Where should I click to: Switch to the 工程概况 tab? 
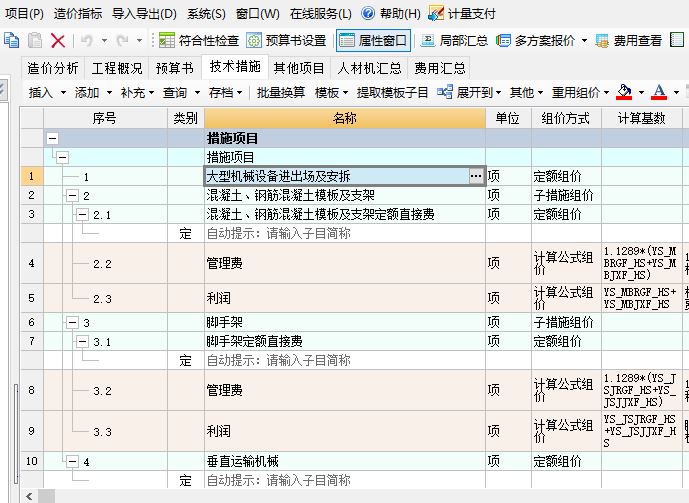pyautogui.click(x=117, y=68)
